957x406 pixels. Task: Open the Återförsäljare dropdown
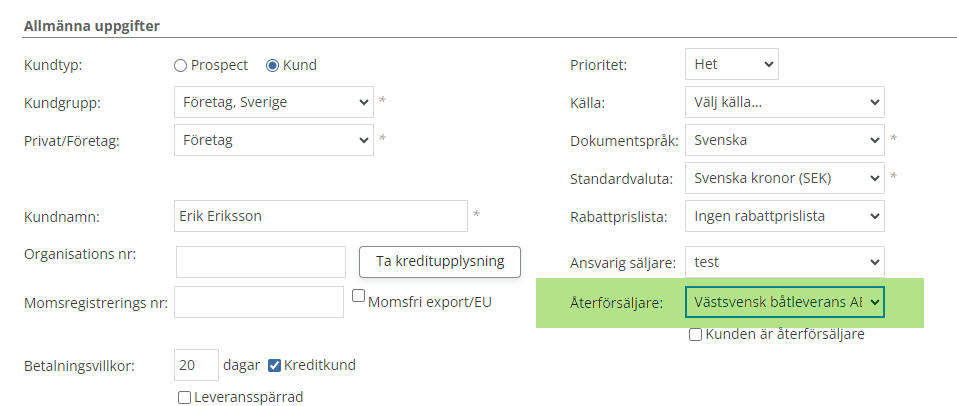(784, 301)
